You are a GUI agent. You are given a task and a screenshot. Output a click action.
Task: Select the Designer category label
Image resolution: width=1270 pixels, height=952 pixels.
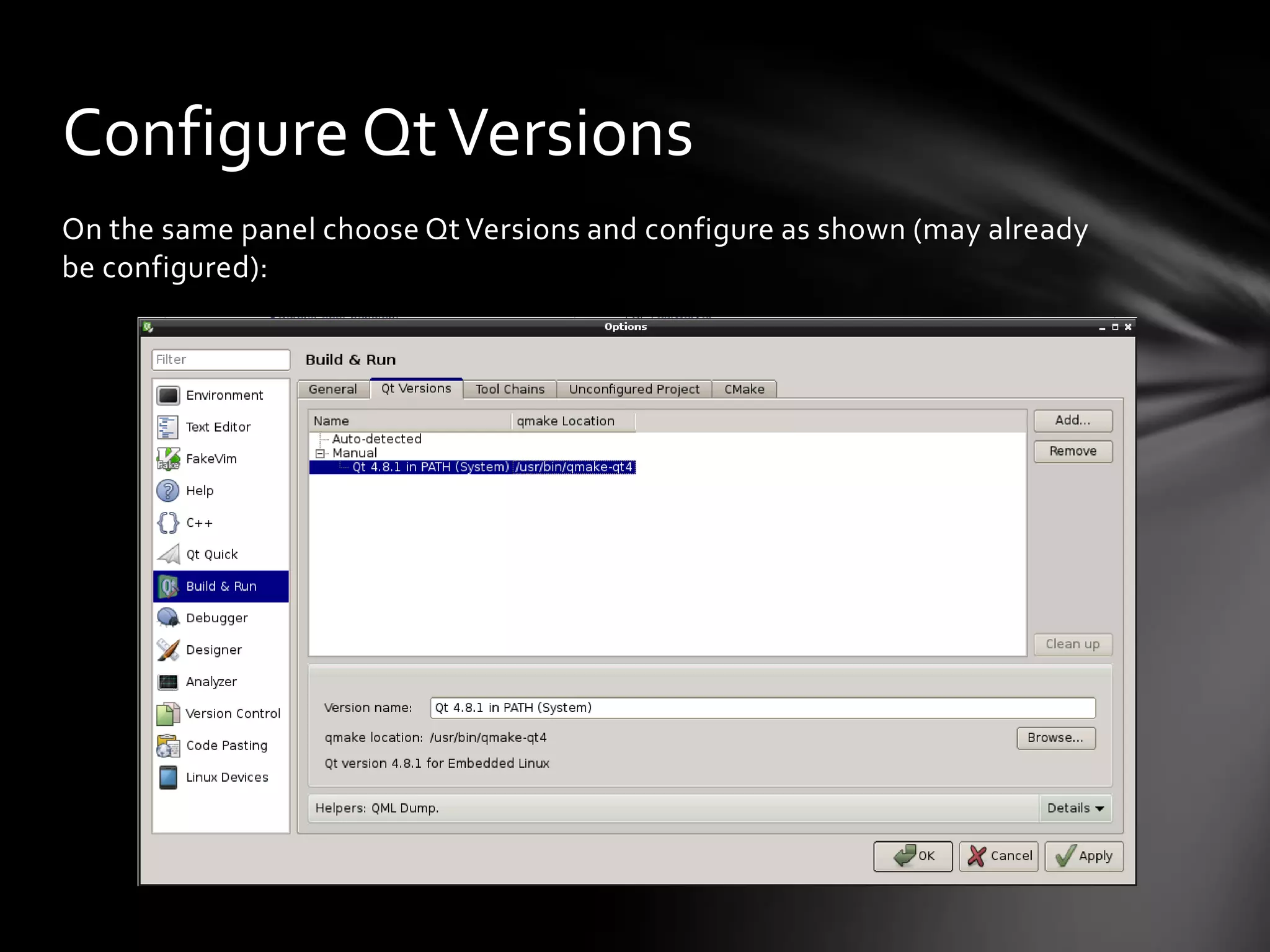(214, 650)
